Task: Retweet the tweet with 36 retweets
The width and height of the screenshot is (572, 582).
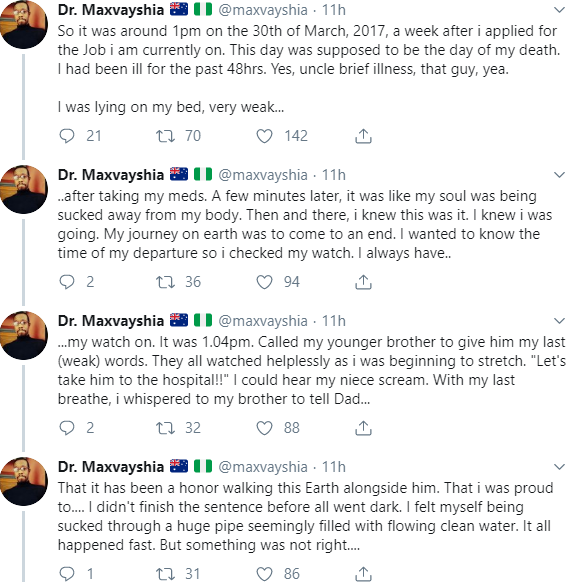Action: 165,282
